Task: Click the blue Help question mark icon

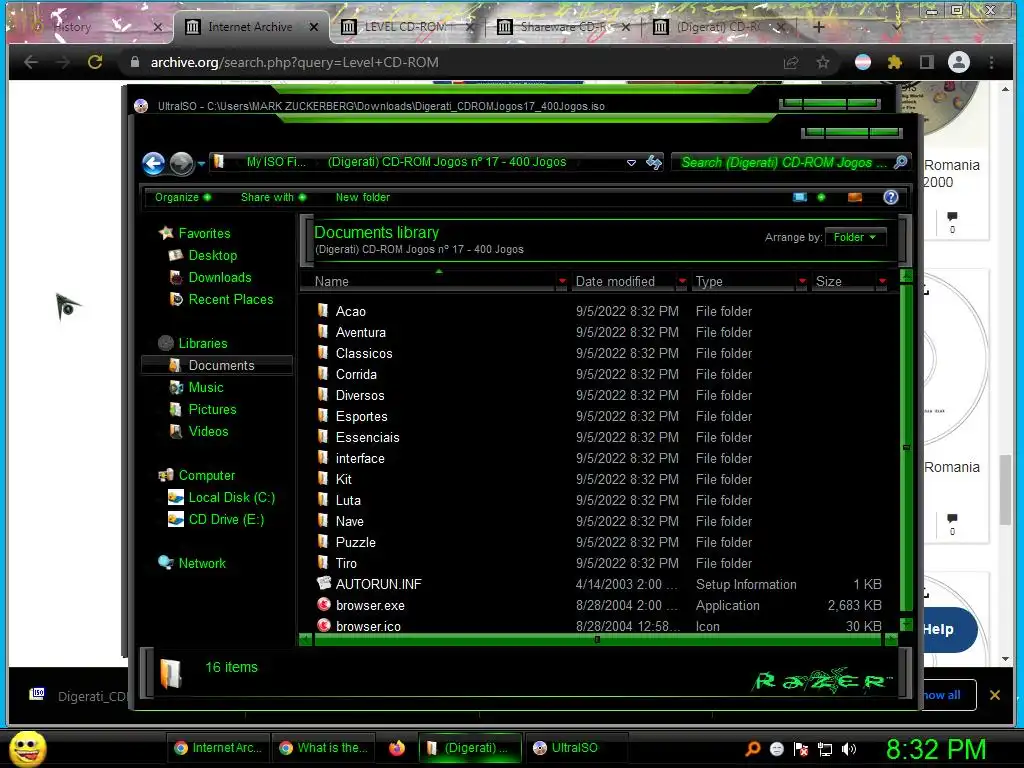Action: (x=890, y=197)
